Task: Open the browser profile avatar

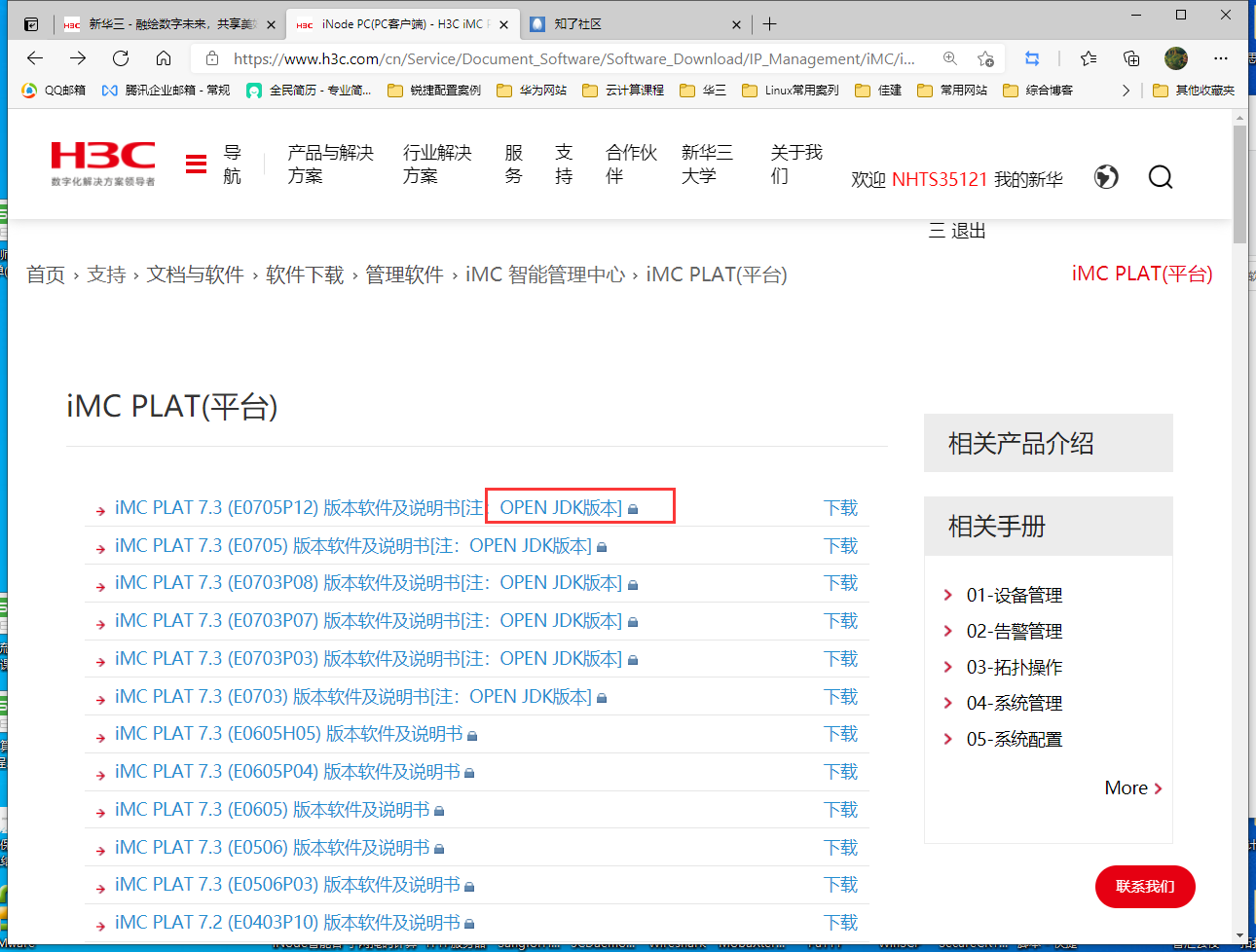Action: point(1176,58)
